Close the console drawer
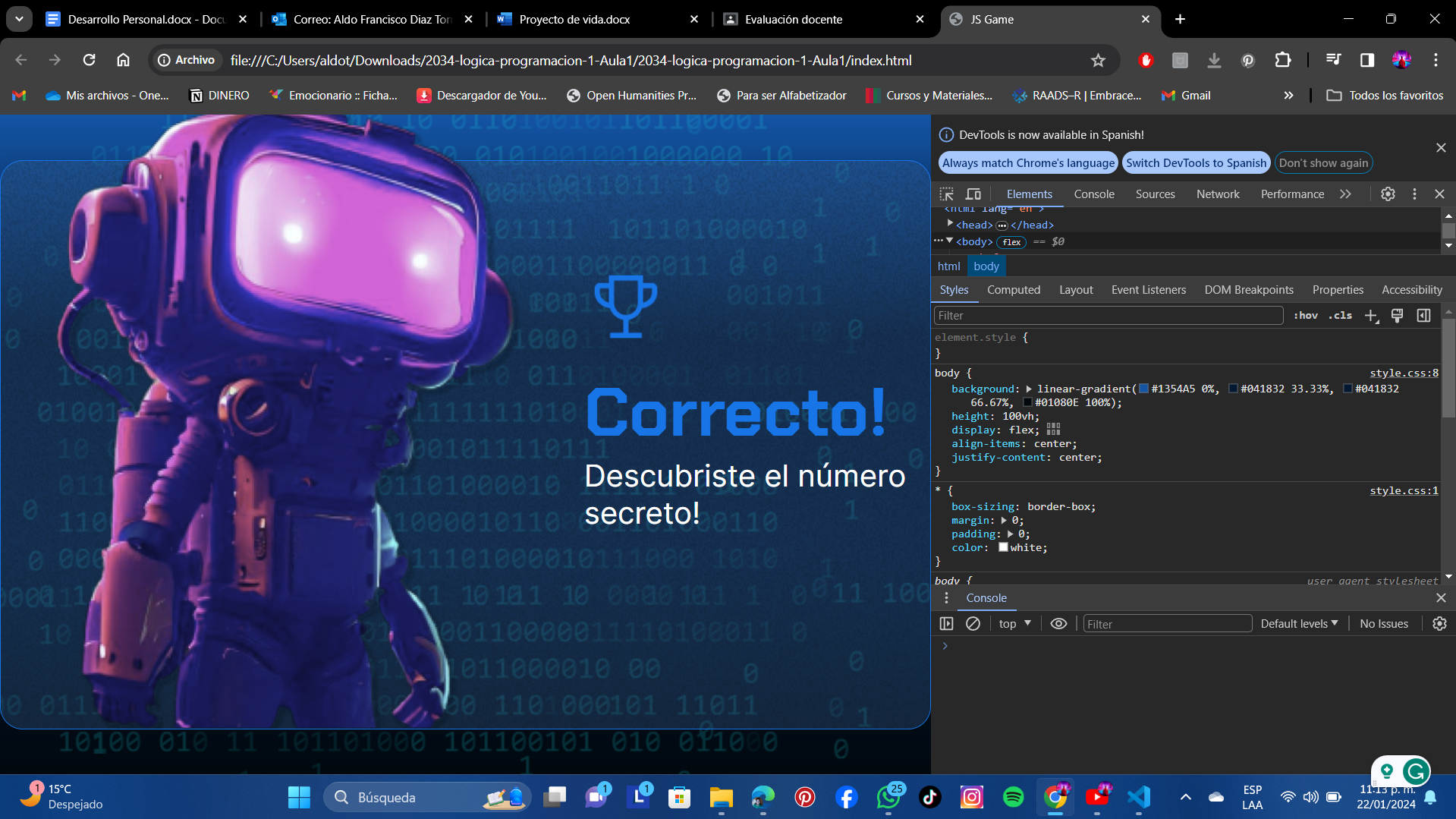1456x819 pixels. click(x=1441, y=598)
